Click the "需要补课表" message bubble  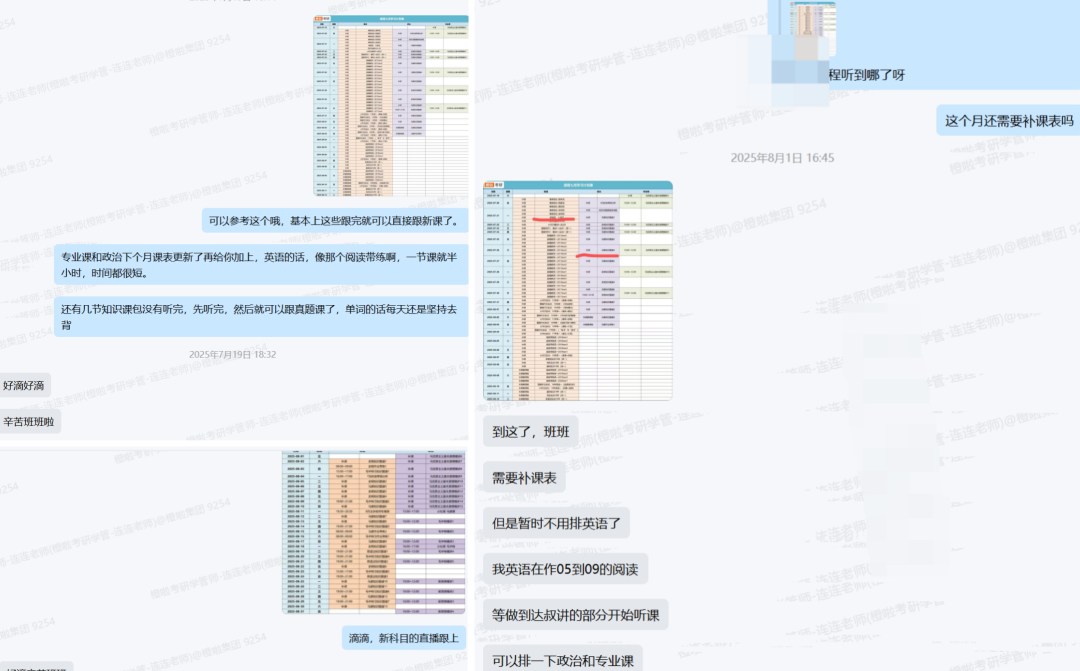pos(524,477)
